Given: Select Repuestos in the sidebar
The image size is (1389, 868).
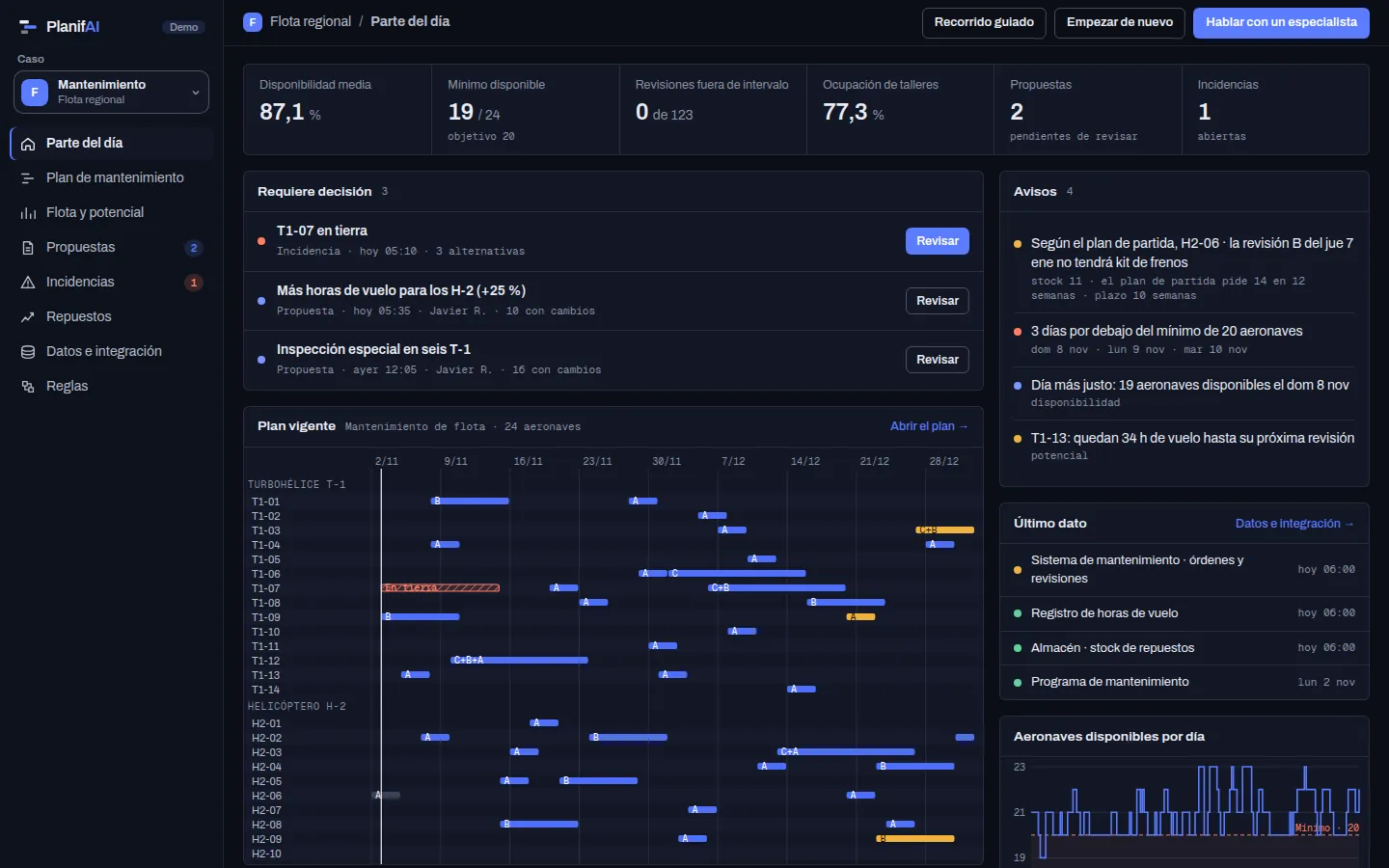Looking at the screenshot, I should click(x=112, y=317).
